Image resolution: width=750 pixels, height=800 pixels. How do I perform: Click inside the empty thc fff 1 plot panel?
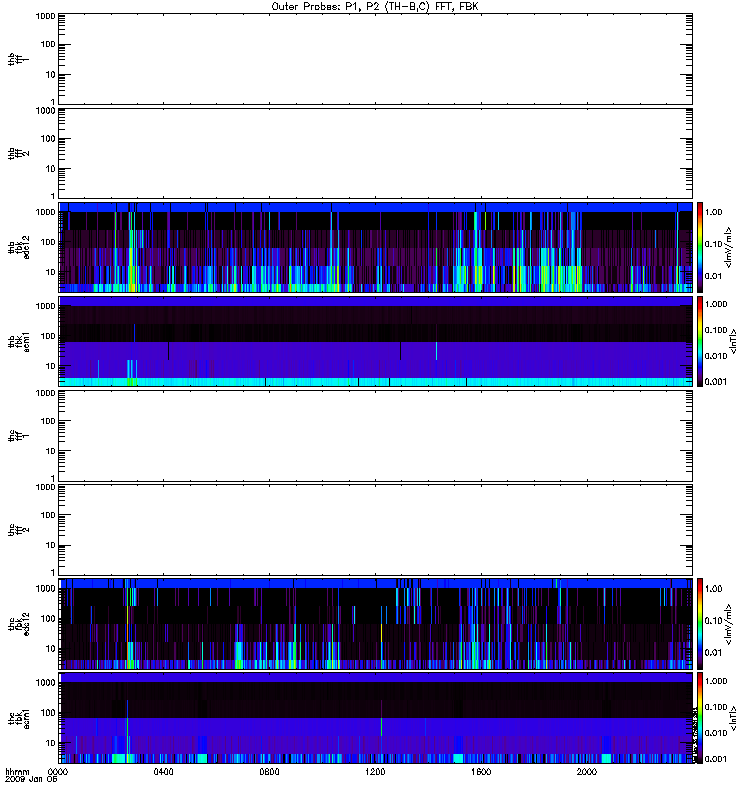[x=376, y=436]
